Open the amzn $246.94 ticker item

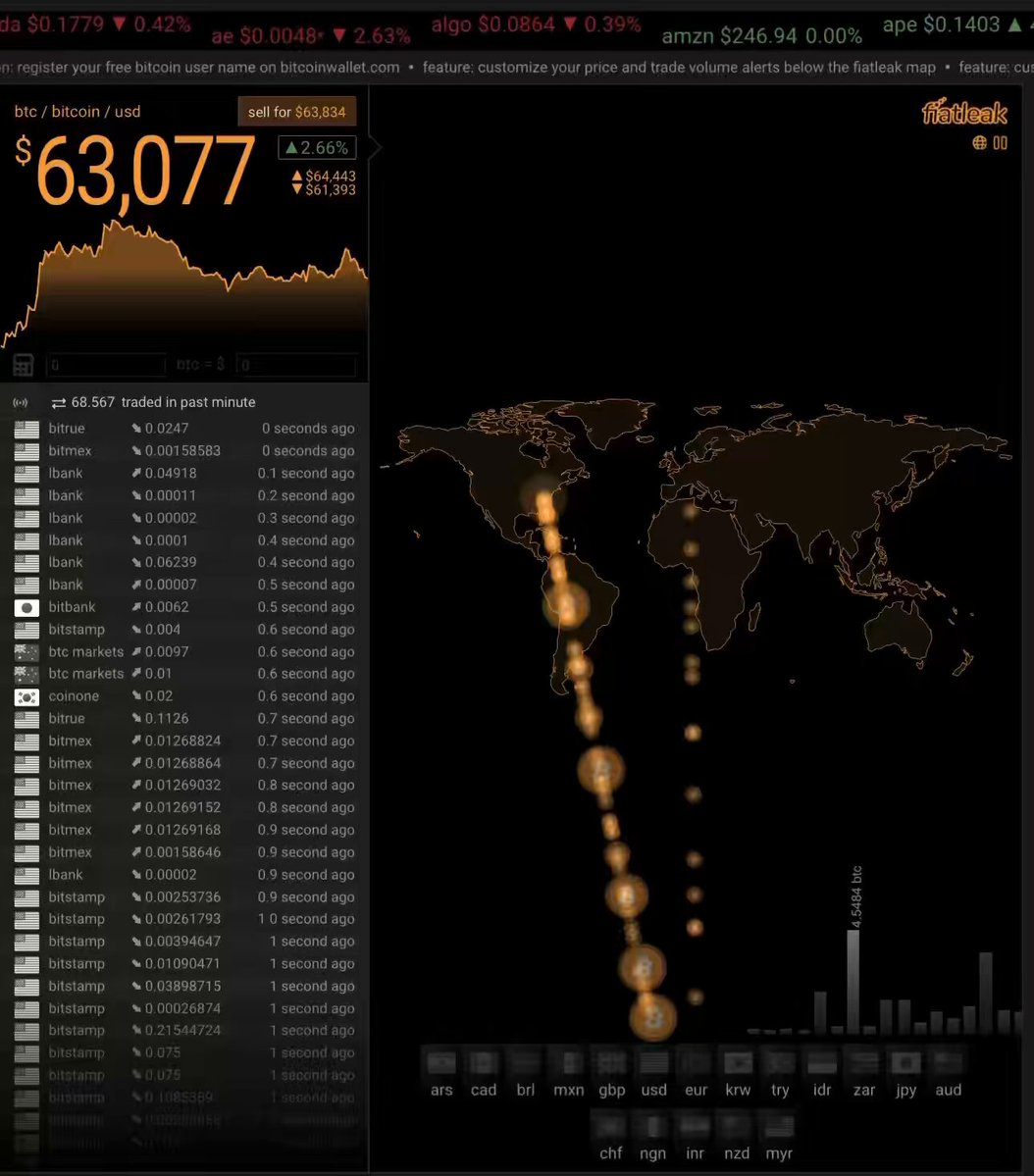point(761,35)
